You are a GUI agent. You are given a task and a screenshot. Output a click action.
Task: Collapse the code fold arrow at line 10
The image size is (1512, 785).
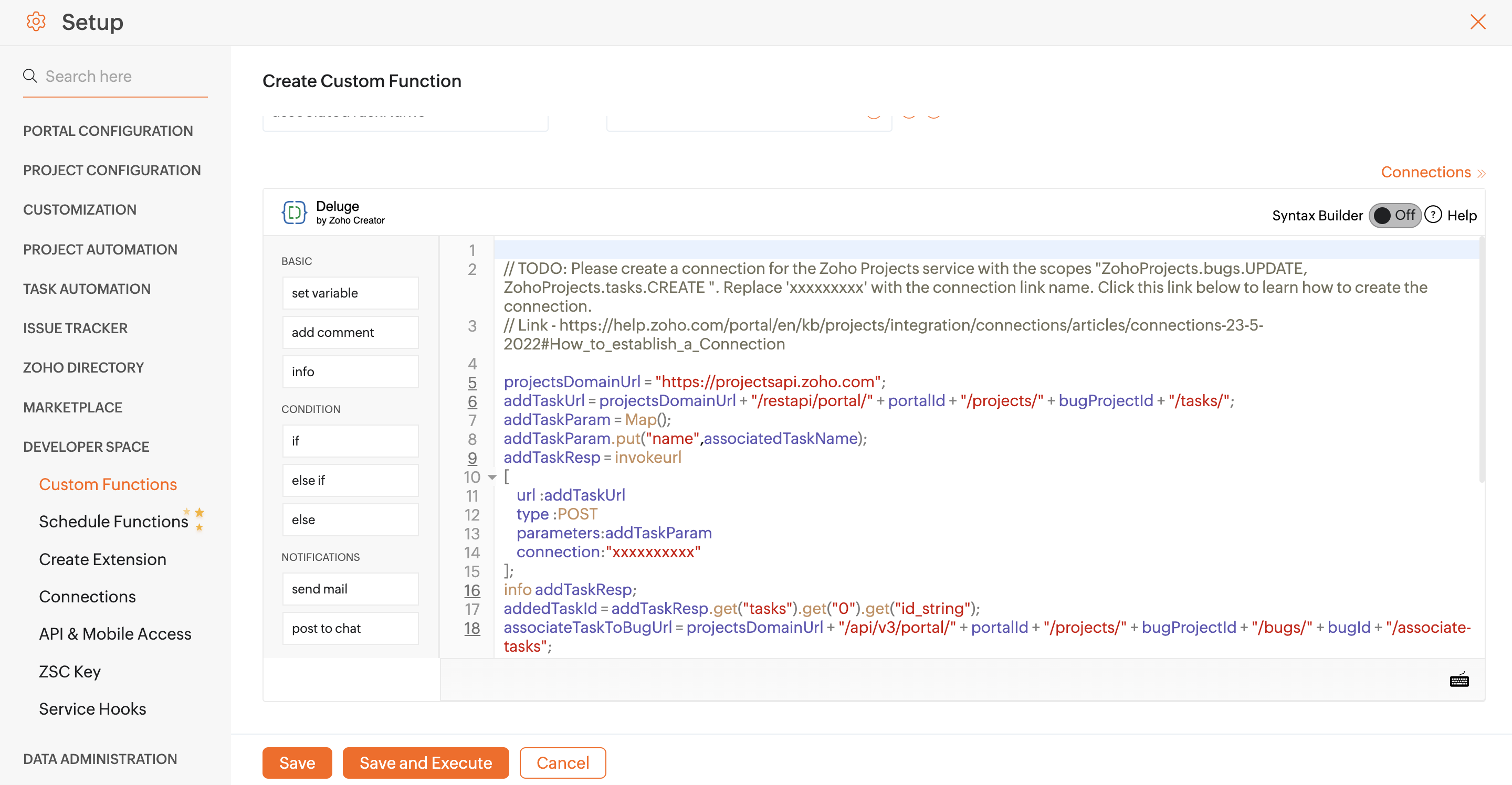pos(492,477)
